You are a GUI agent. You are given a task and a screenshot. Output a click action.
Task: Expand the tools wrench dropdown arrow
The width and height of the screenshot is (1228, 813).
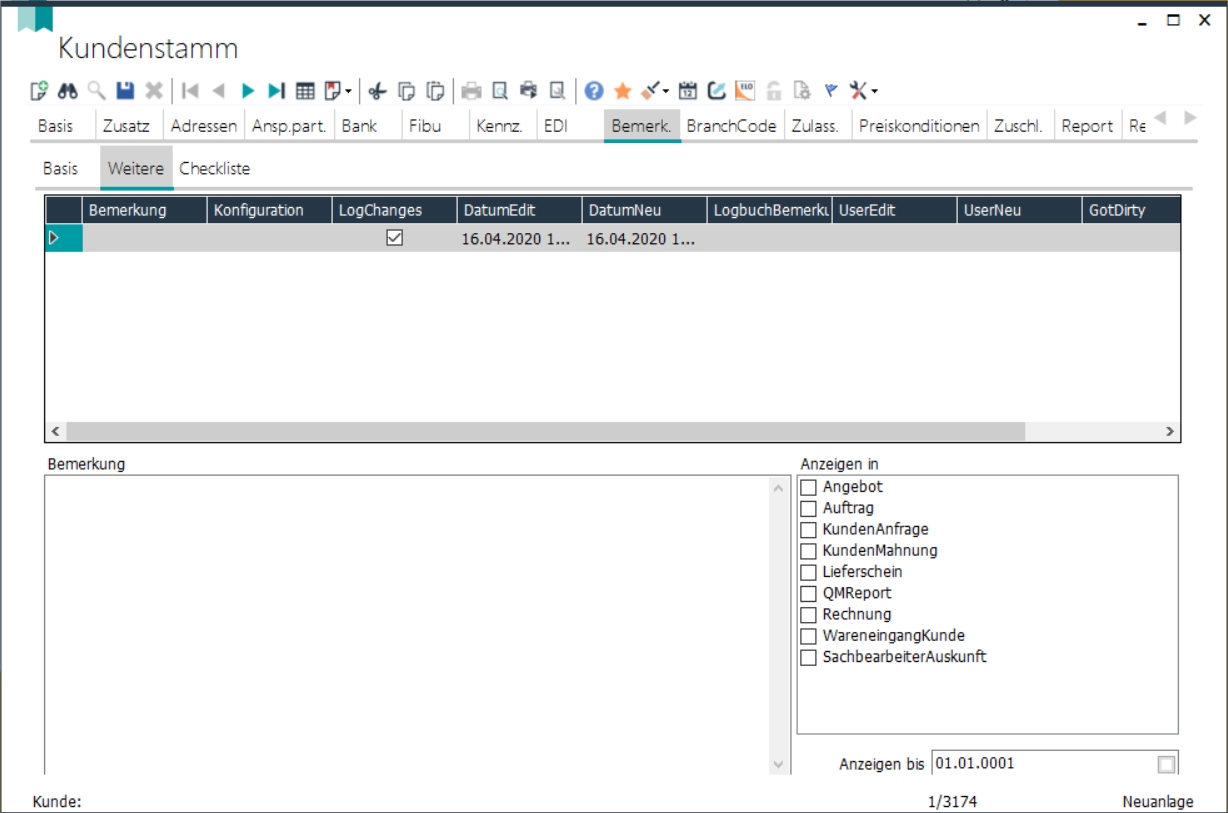[x=875, y=92]
